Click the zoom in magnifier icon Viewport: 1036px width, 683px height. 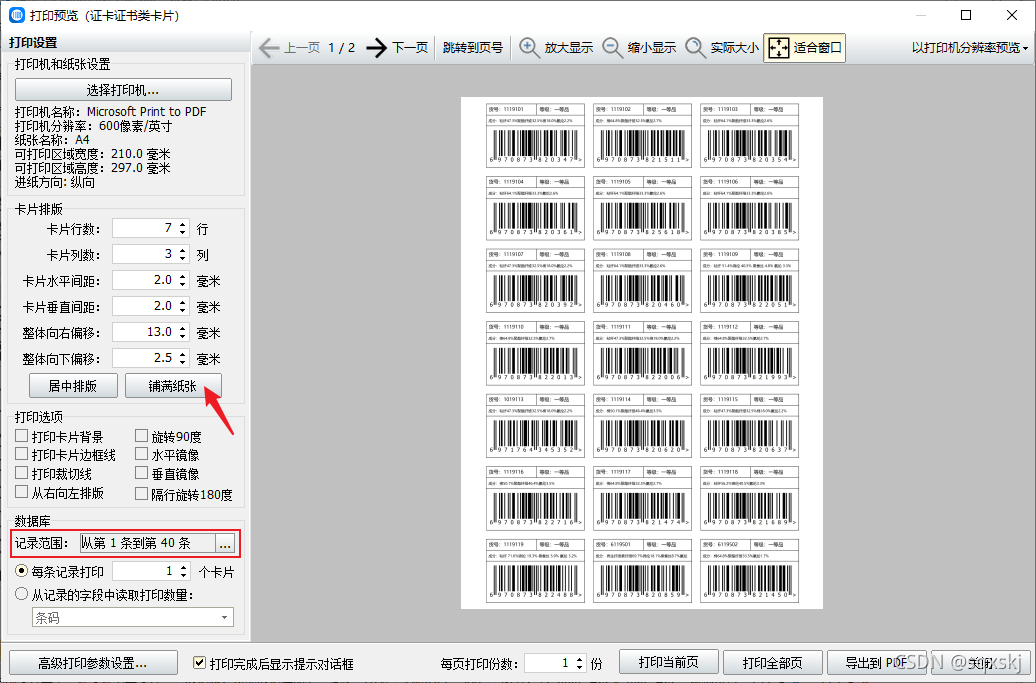tap(529, 48)
